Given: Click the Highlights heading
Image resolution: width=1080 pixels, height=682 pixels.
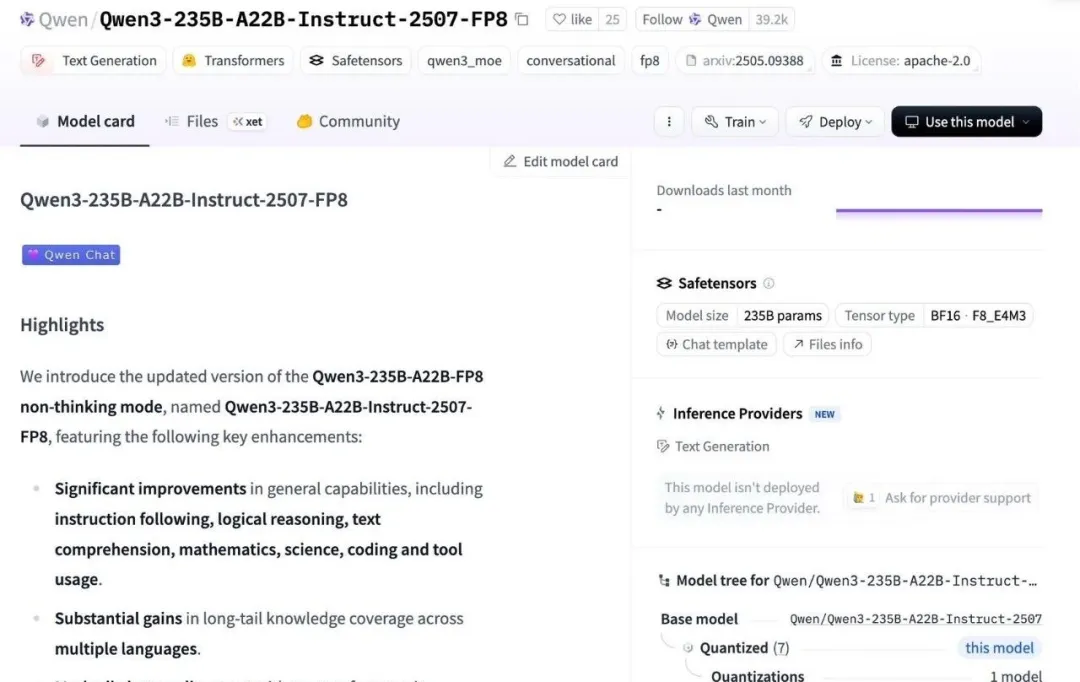Looking at the screenshot, I should click(62, 324).
